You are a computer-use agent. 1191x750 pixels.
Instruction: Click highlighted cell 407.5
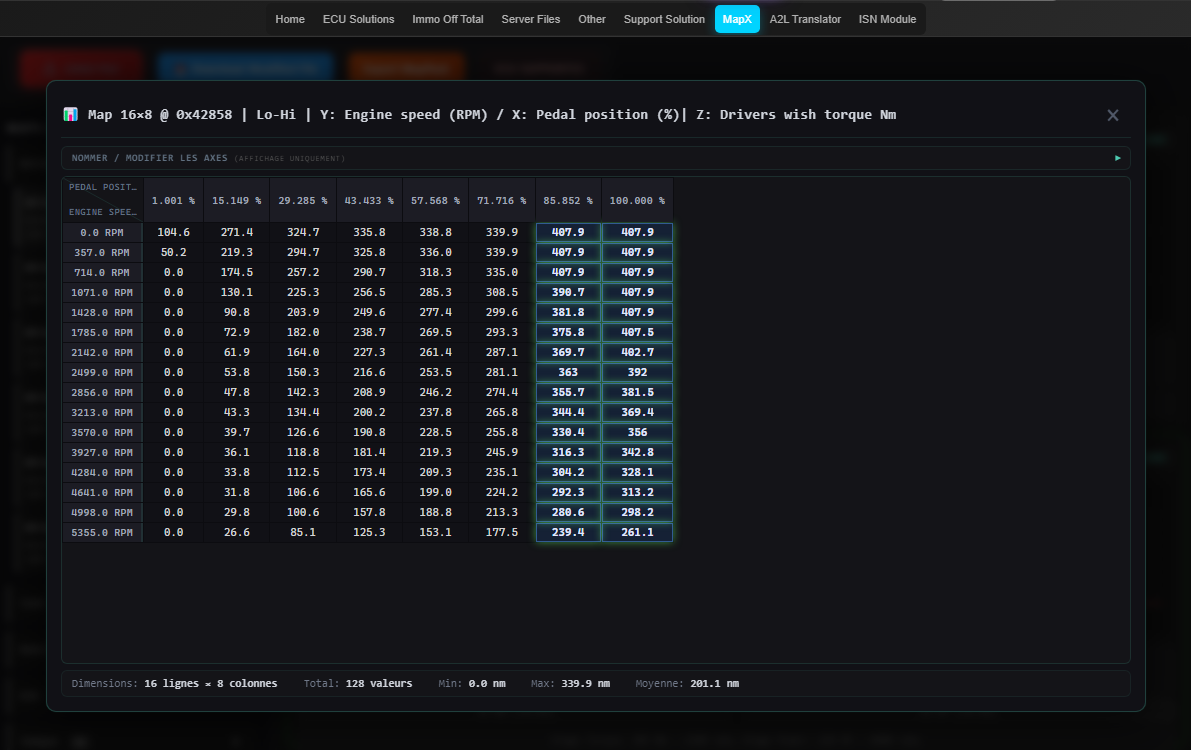pyautogui.click(x=637, y=332)
